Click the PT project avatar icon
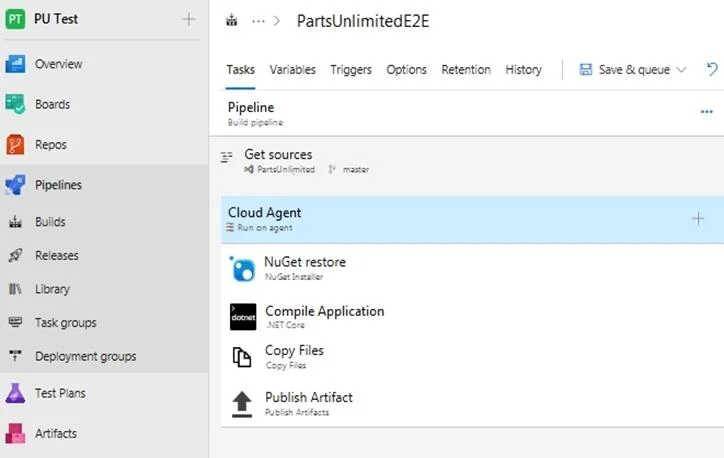This screenshot has width=724, height=458. (x=15, y=19)
